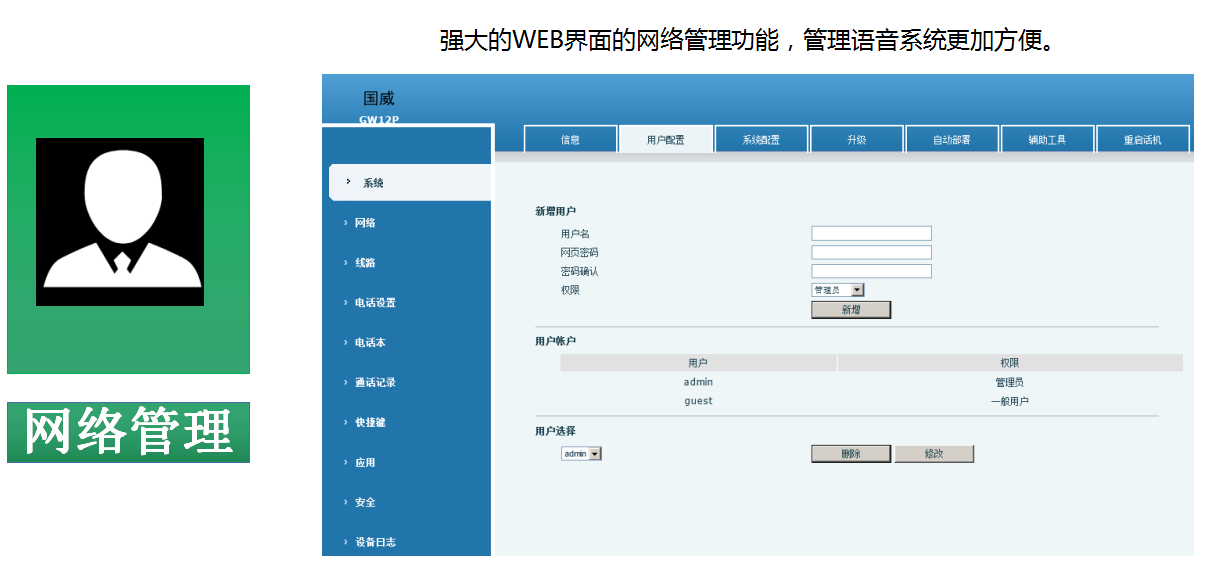Select 快捷键 in the sidebar
This screenshot has width=1211, height=566.
370,423
